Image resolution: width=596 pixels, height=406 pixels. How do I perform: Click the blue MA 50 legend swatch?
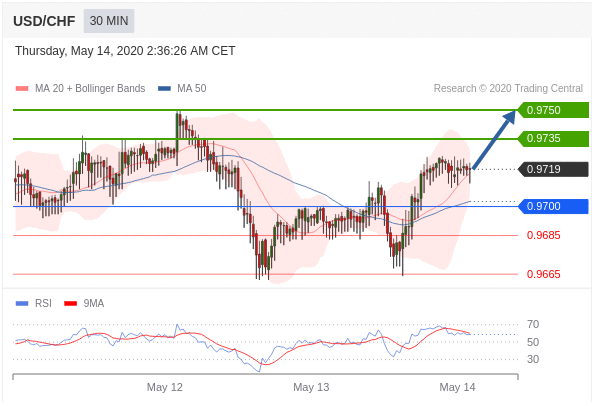165,89
